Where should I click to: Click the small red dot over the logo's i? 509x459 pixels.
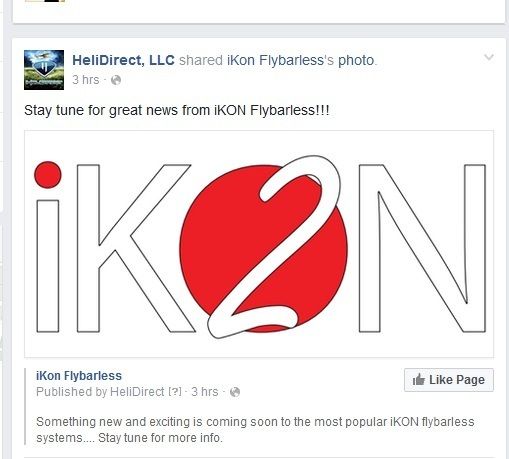[x=48, y=175]
